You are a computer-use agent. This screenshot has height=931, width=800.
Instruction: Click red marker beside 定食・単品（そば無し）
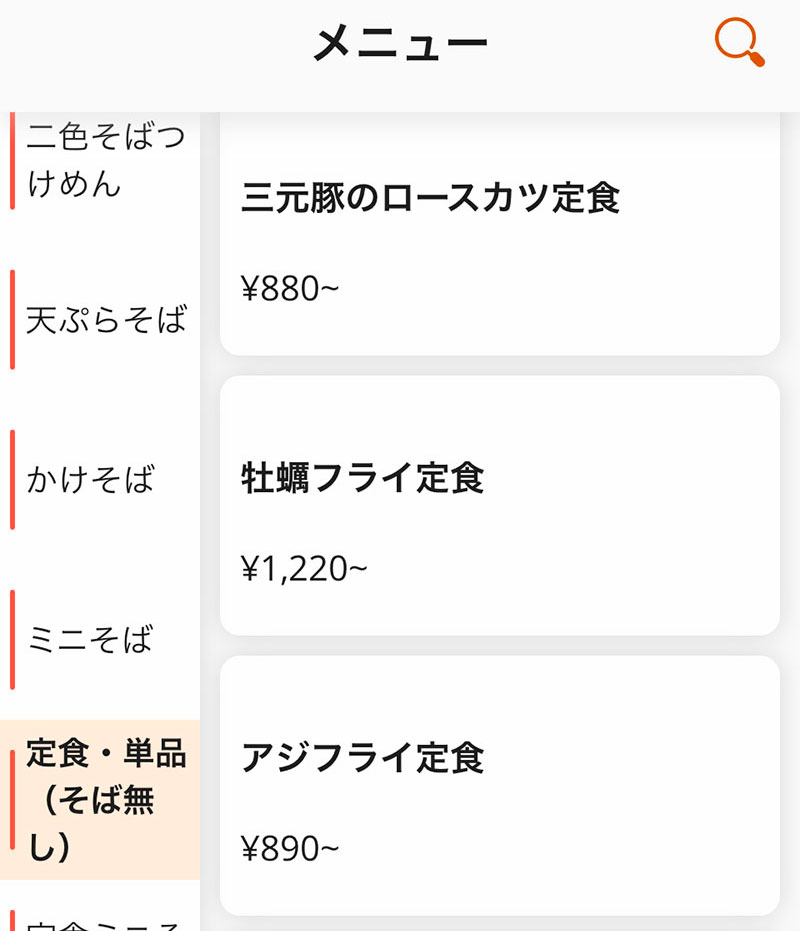[12, 800]
